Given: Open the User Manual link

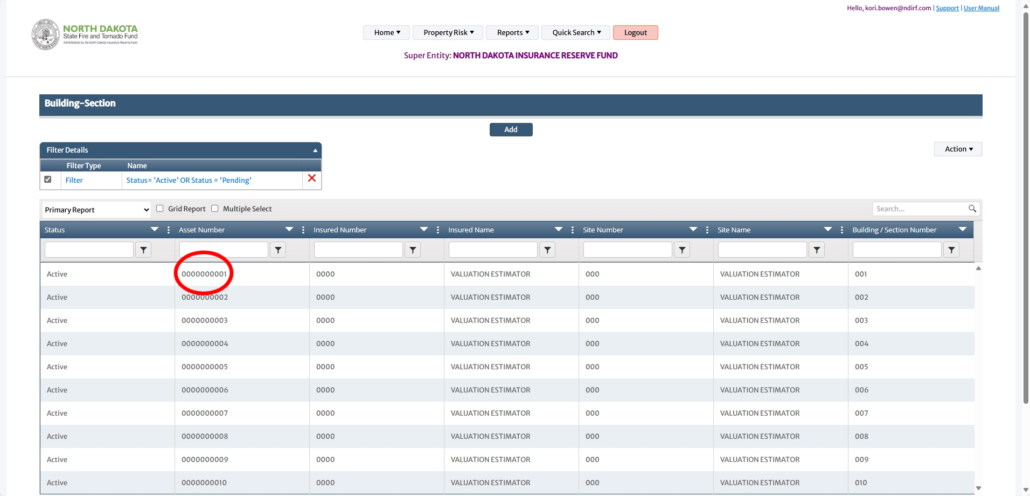Looking at the screenshot, I should tap(981, 8).
